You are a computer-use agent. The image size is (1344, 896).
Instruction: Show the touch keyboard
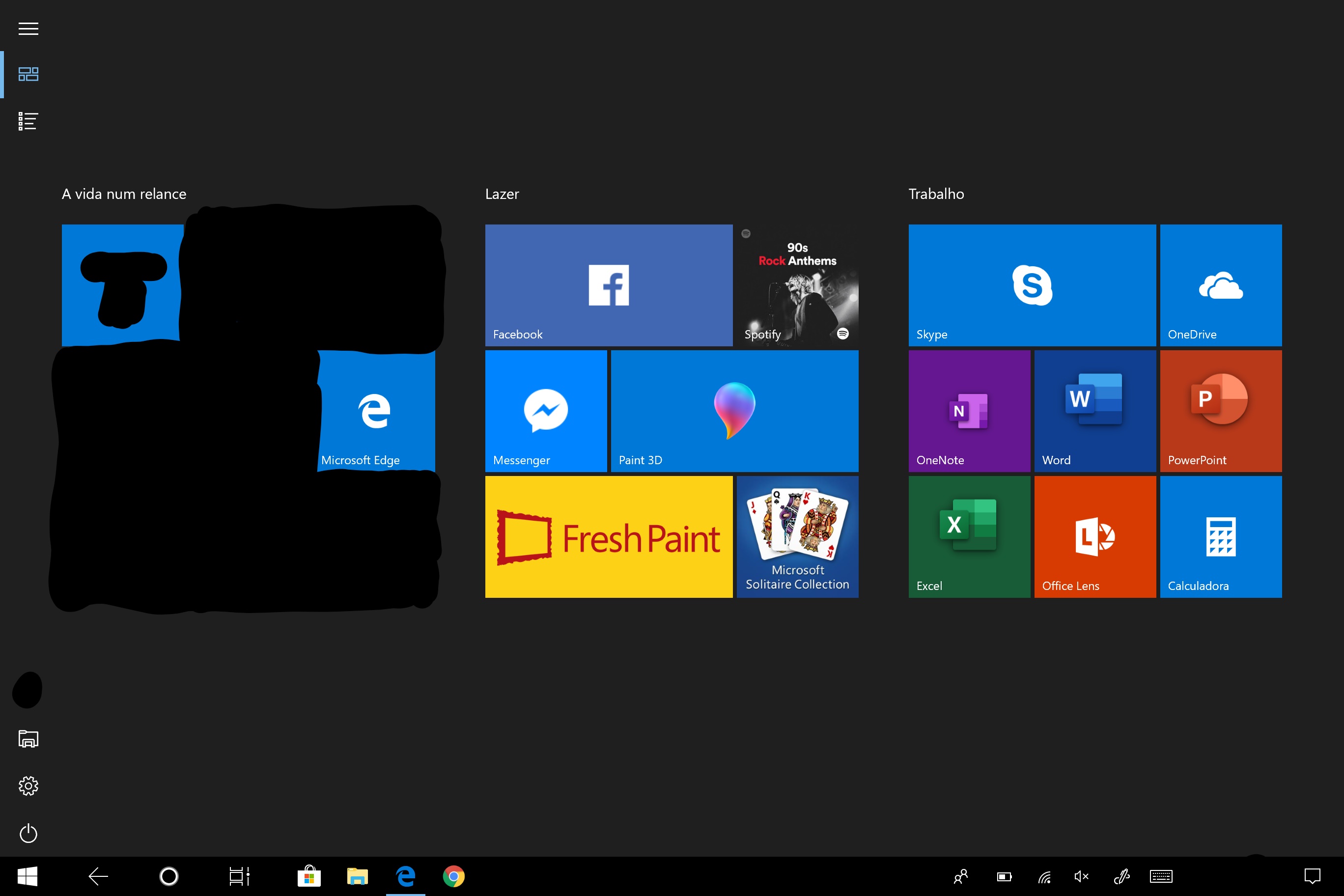(1161, 876)
